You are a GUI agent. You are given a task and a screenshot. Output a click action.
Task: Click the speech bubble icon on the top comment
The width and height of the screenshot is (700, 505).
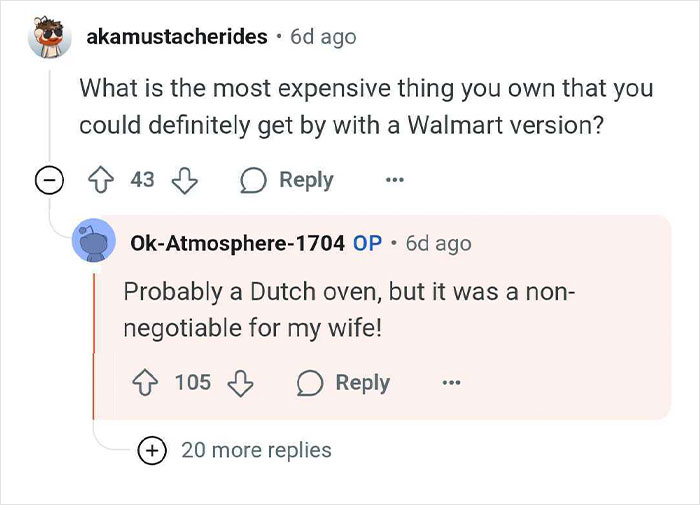pos(253,180)
